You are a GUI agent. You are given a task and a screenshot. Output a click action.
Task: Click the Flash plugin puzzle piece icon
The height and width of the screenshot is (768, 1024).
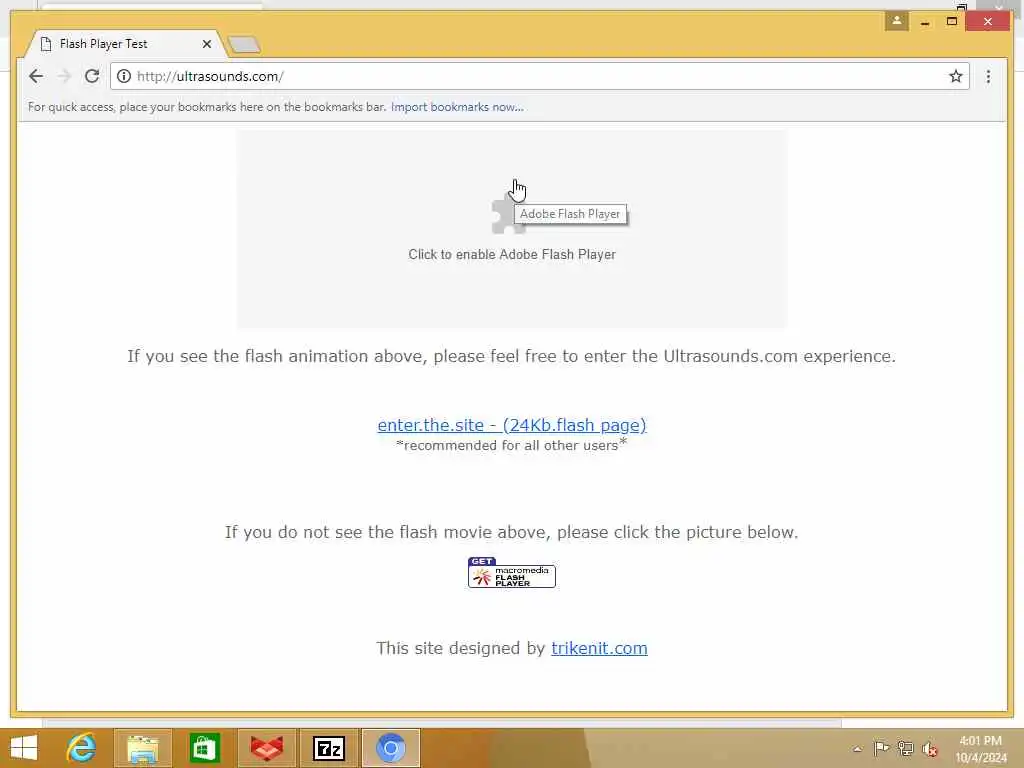point(506,216)
